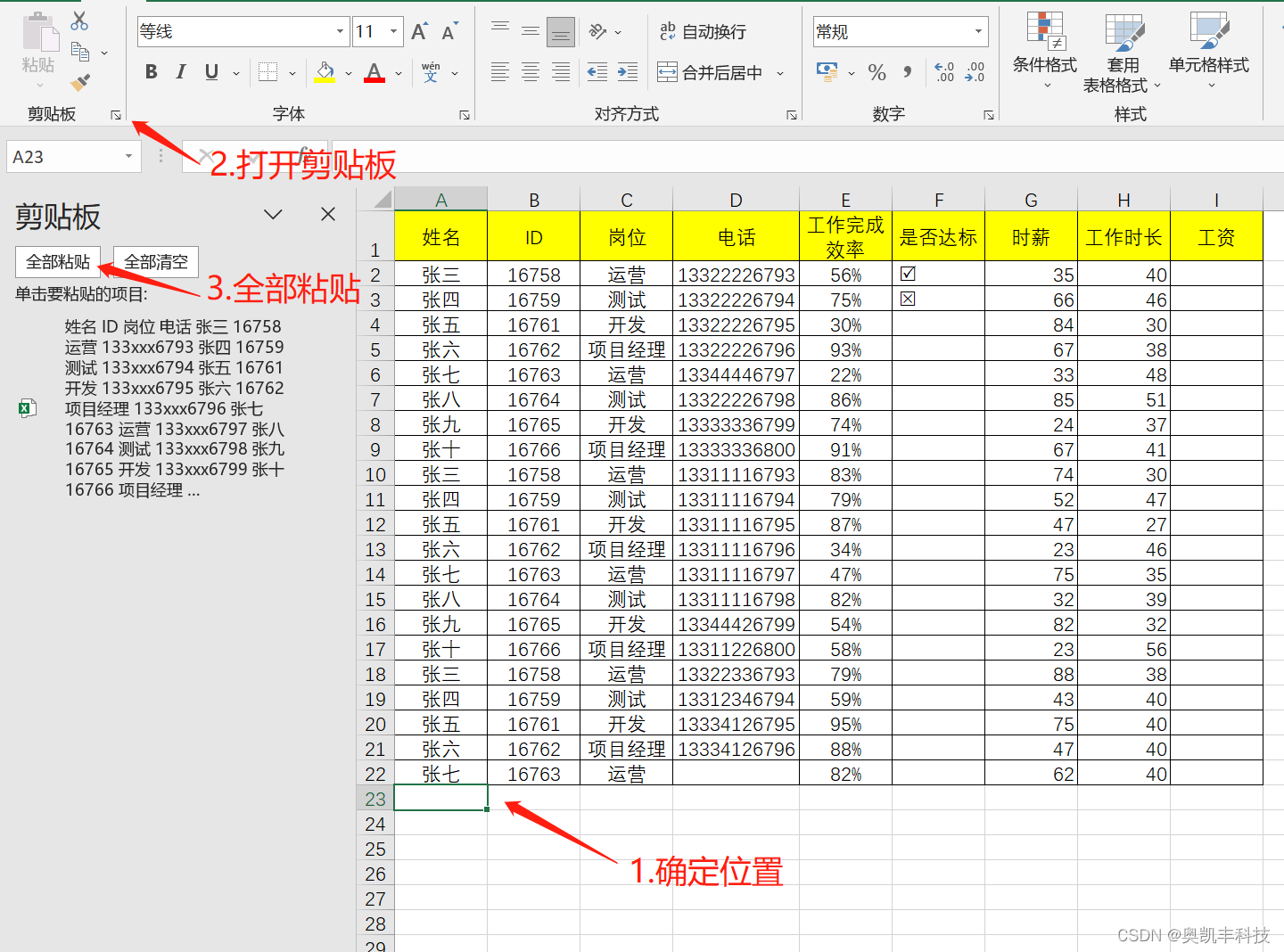
Task: Open number group dialog launcher
Action: 989,115
